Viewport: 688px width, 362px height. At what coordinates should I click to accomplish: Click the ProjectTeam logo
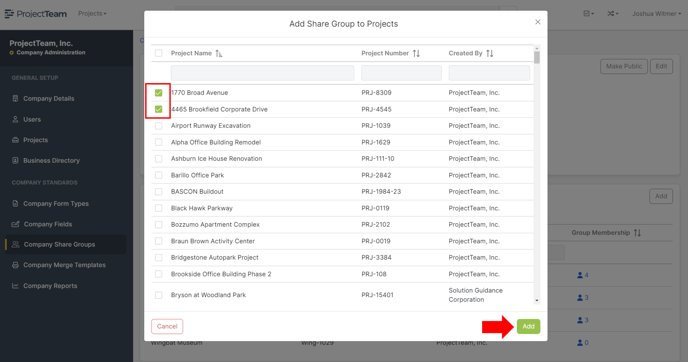click(36, 14)
